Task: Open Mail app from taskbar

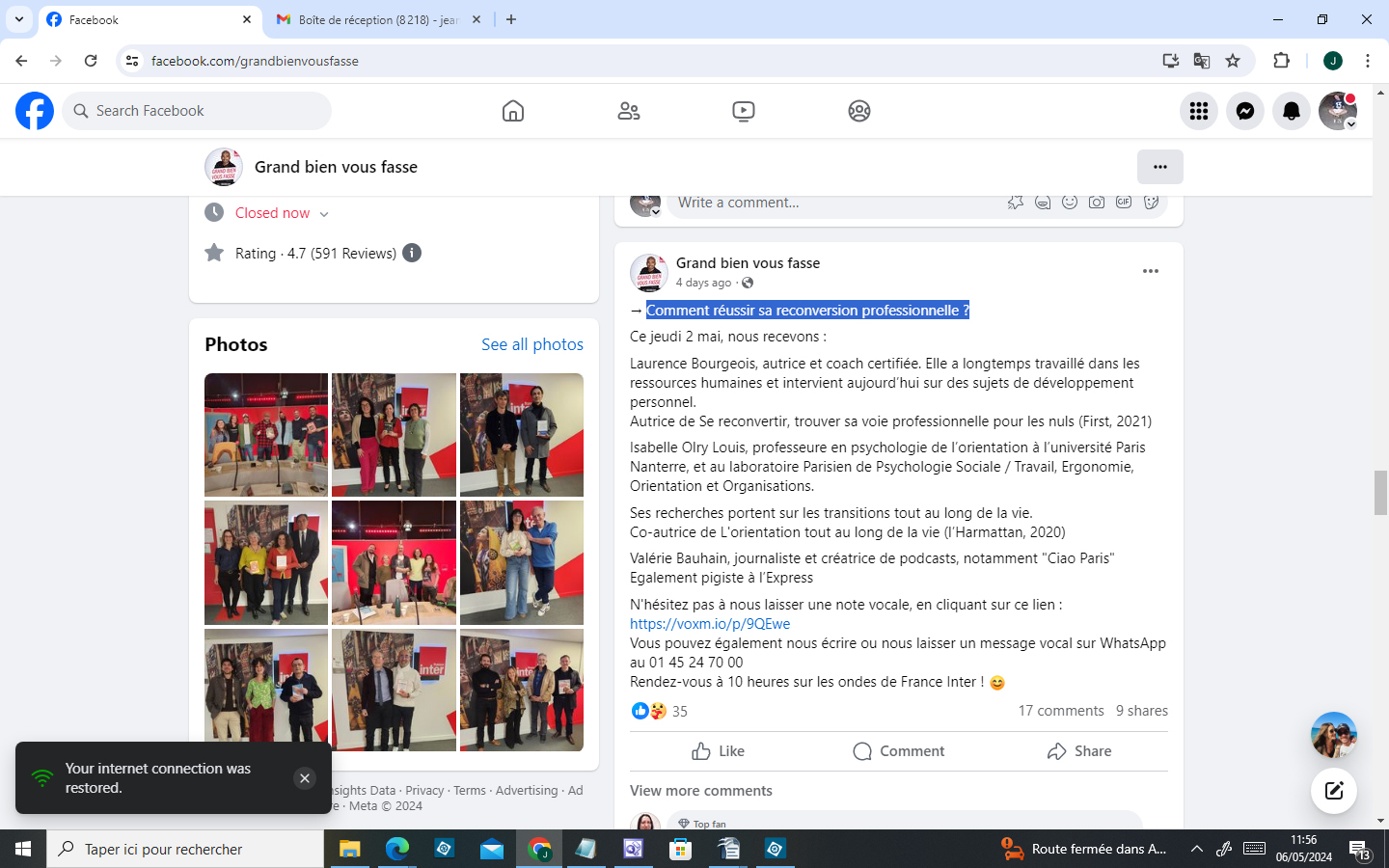Action: 491,849
